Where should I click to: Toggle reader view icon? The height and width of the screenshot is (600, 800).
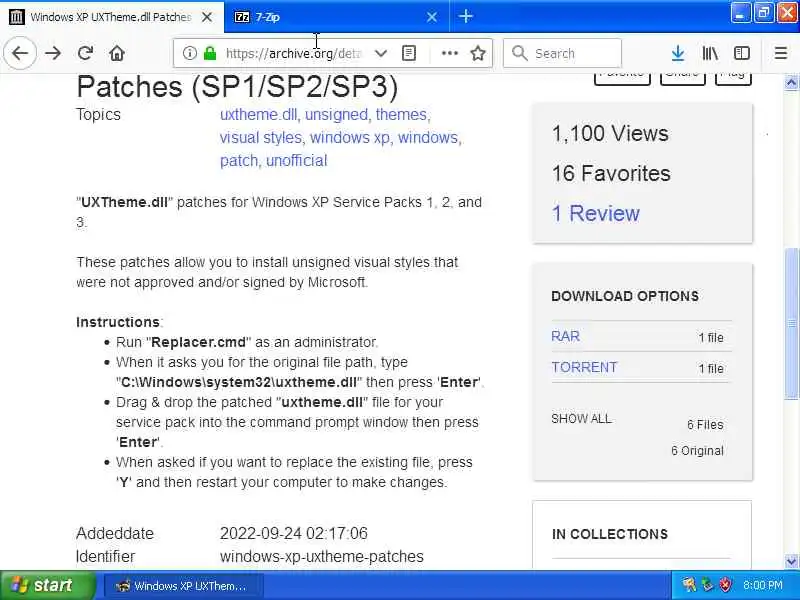click(409, 53)
